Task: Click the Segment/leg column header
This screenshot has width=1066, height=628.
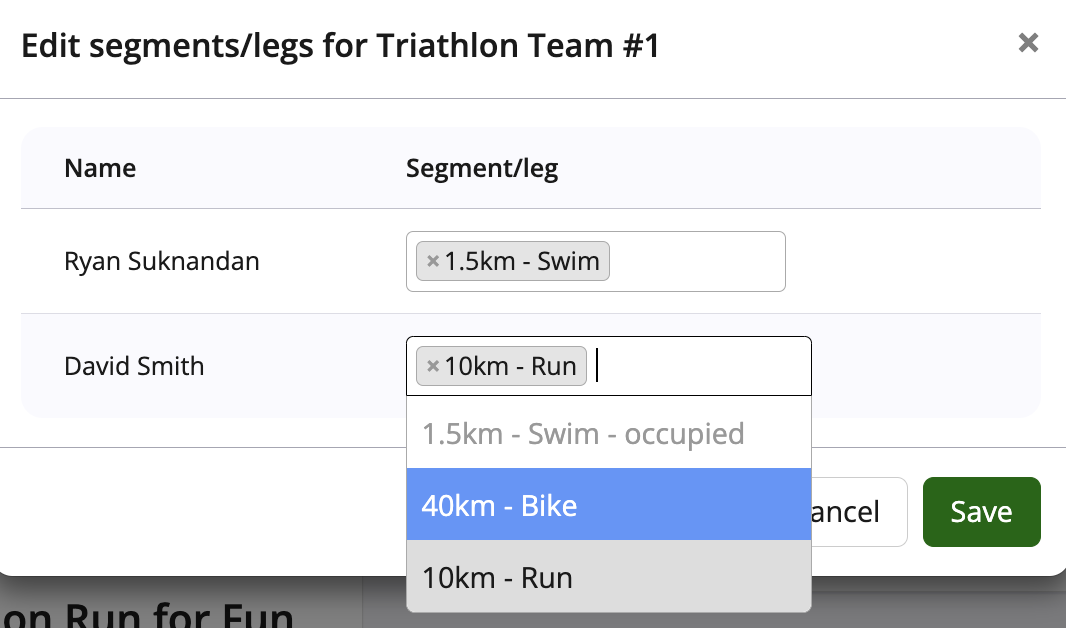Action: (482, 168)
